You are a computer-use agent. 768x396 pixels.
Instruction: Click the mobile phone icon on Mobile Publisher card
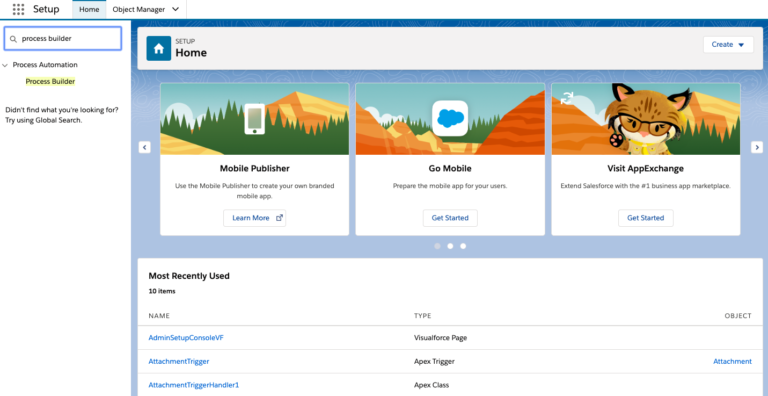coord(255,119)
